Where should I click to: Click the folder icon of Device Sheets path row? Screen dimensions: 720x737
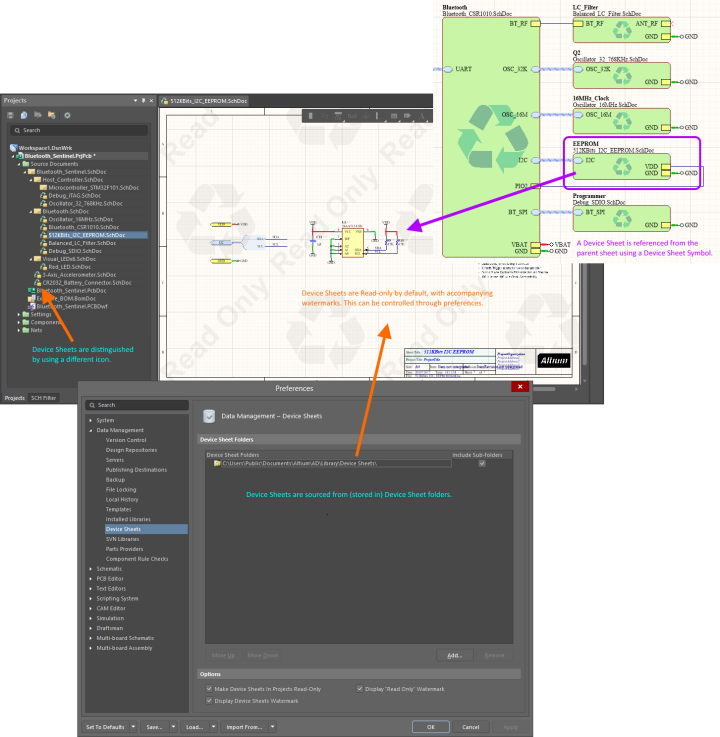point(217,463)
